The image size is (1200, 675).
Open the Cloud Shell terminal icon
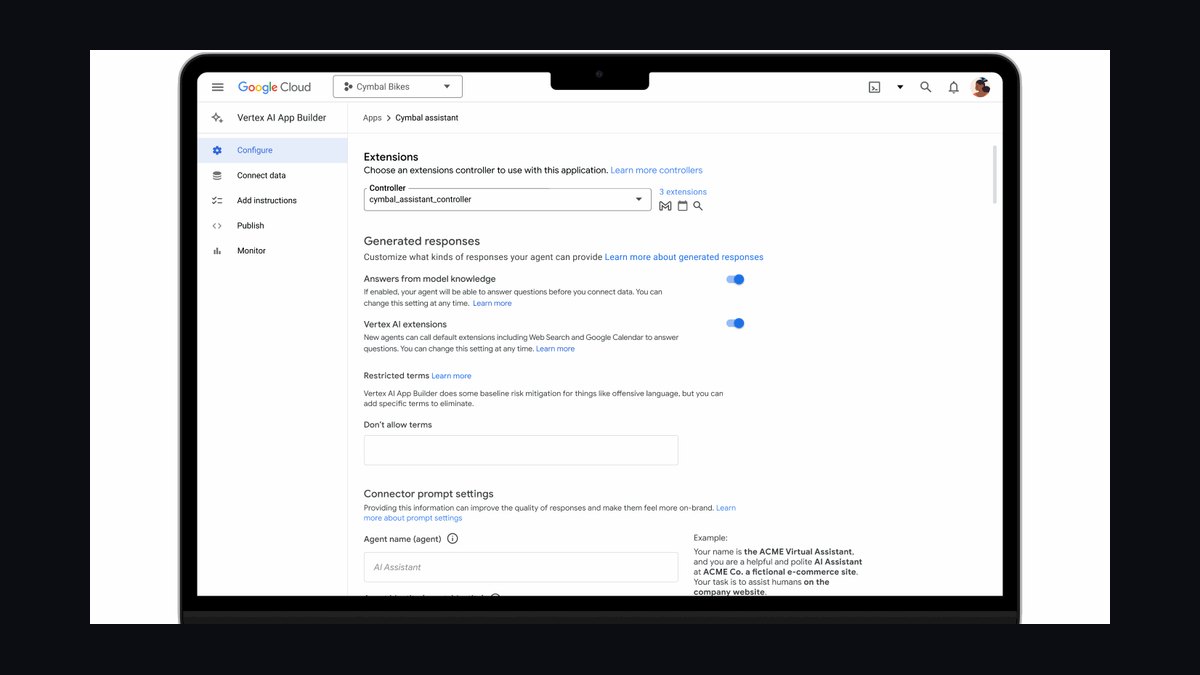874,87
